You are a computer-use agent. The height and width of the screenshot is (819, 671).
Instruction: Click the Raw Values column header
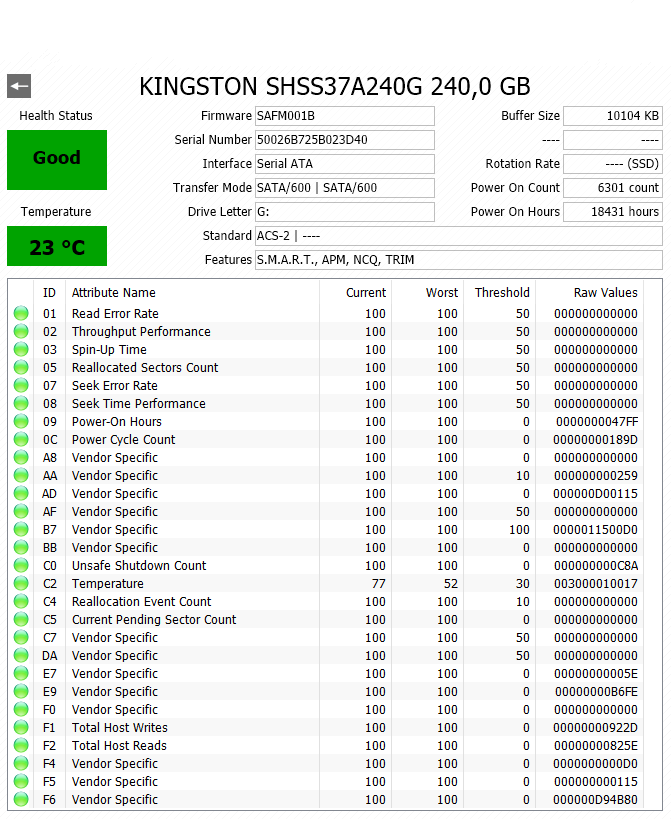pos(590,292)
